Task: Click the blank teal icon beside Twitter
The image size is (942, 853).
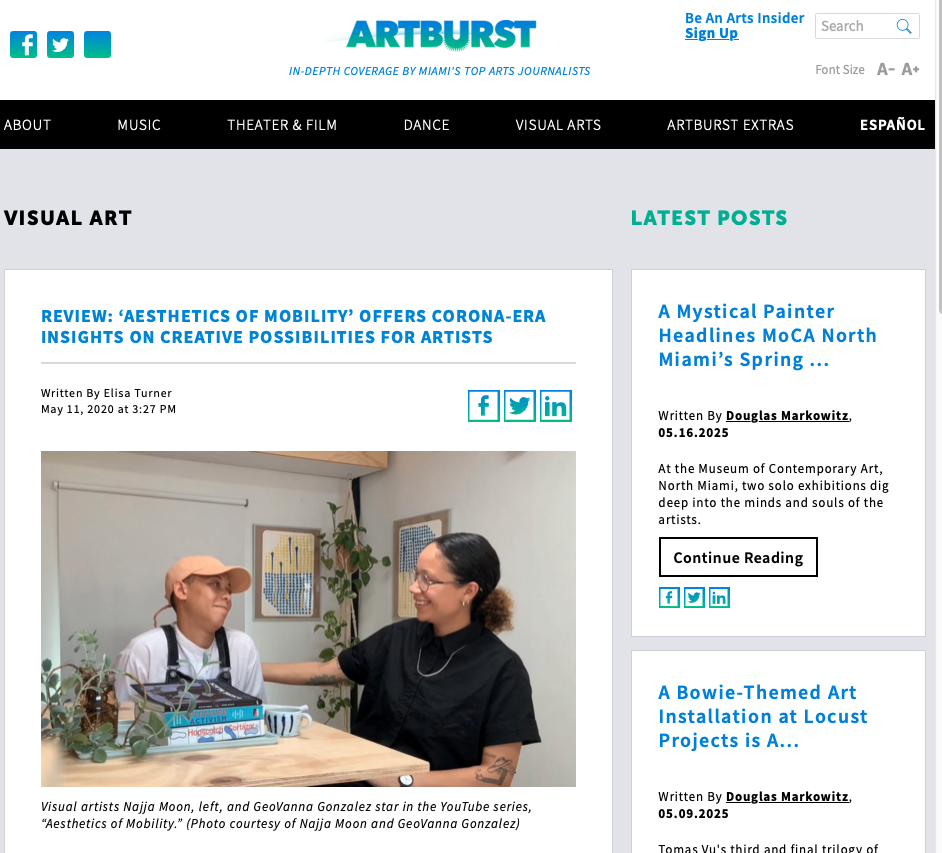Action: pyautogui.click(x=97, y=44)
